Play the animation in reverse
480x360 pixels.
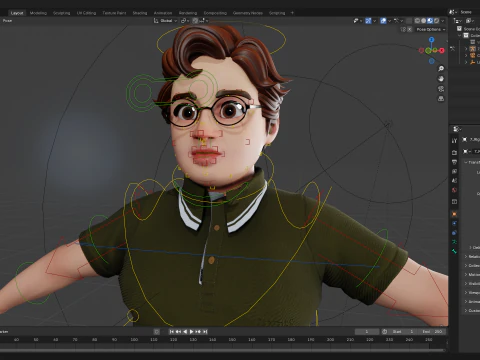pyautogui.click(x=185, y=332)
